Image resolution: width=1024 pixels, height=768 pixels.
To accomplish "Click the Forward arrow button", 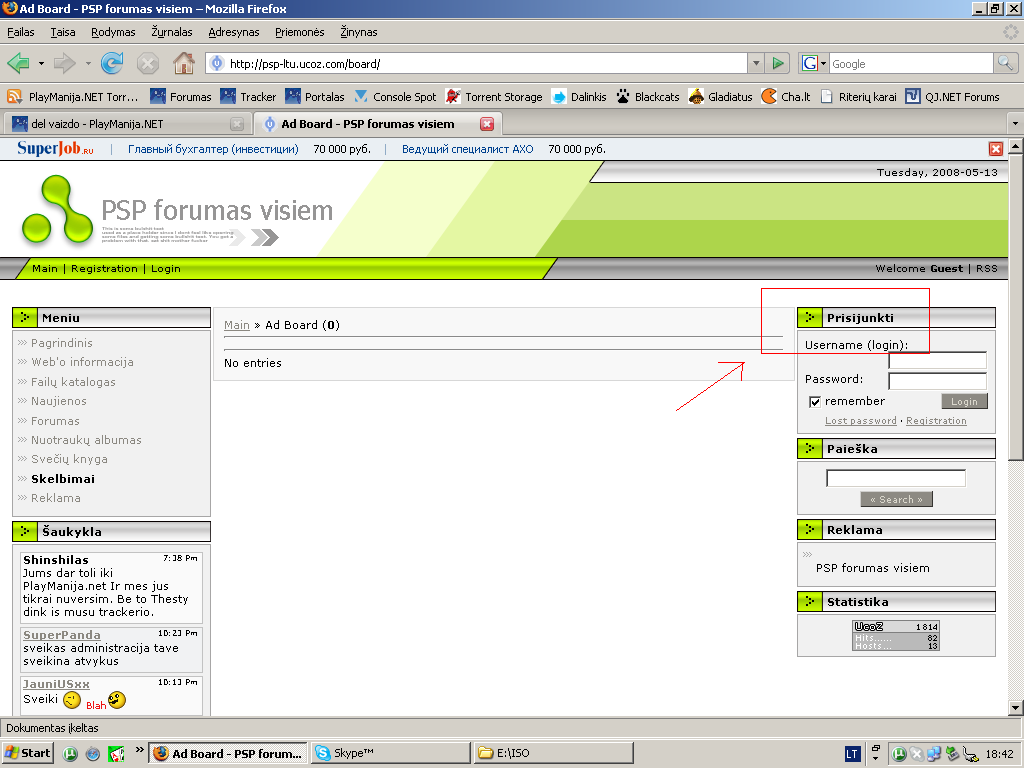I will [65, 63].
